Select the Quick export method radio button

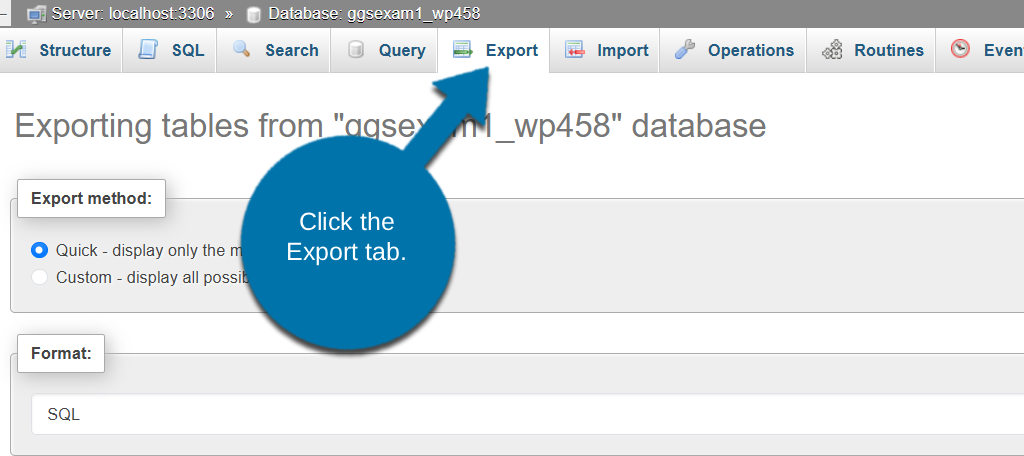click(40, 250)
